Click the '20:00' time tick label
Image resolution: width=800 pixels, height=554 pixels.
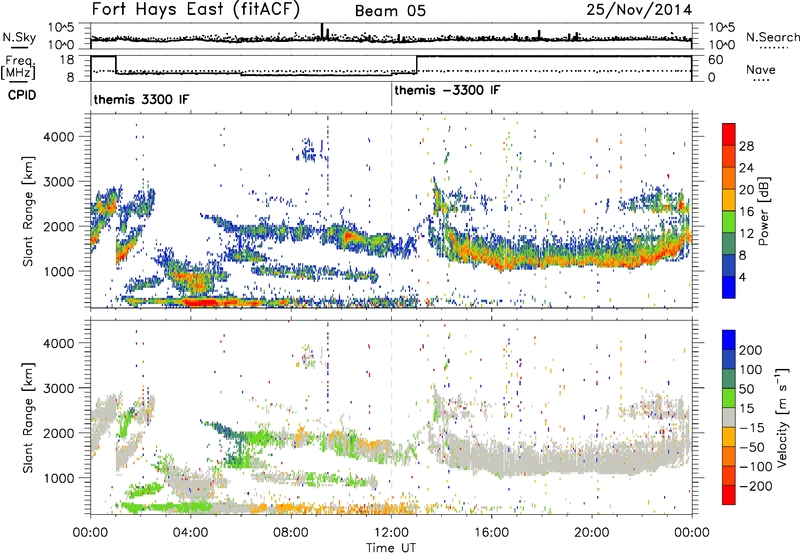coord(592,533)
